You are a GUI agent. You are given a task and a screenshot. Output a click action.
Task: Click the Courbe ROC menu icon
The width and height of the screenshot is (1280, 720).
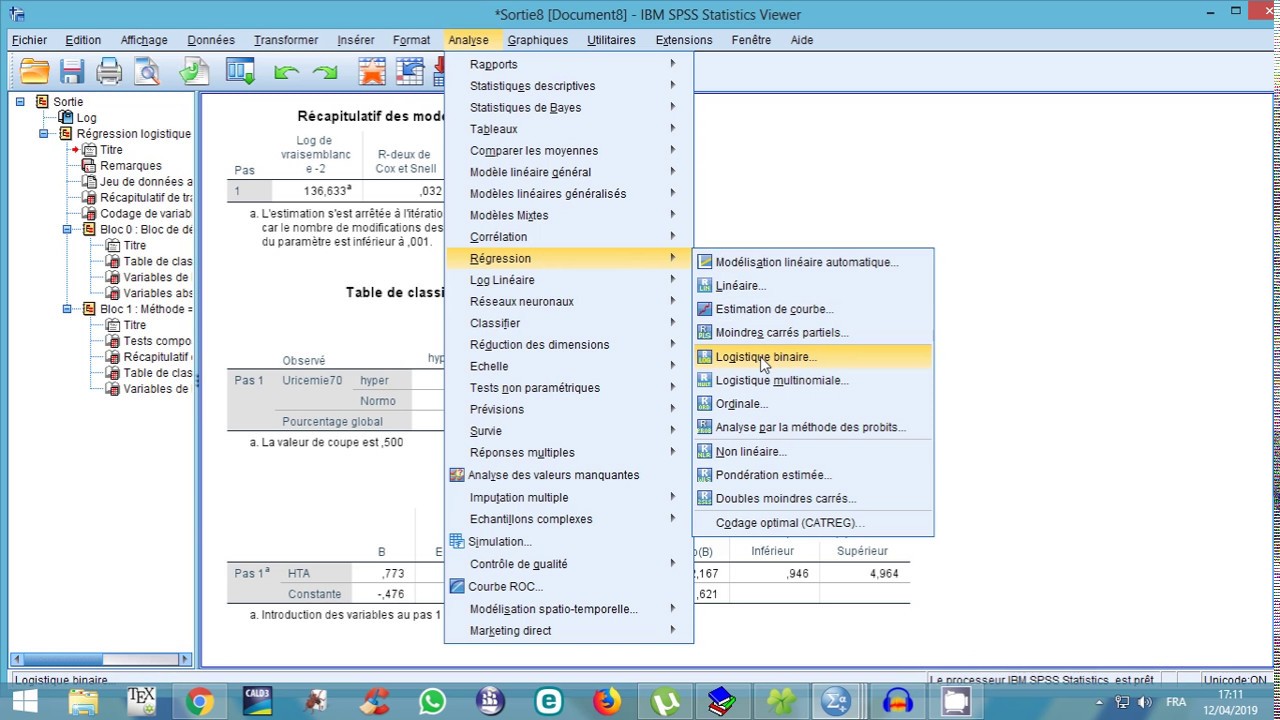coord(457,587)
